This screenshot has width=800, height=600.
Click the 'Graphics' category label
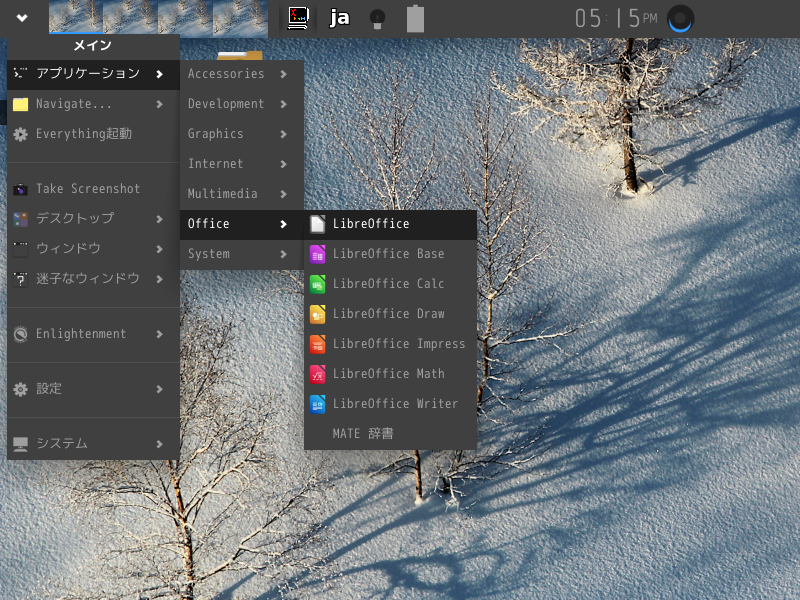(215, 134)
